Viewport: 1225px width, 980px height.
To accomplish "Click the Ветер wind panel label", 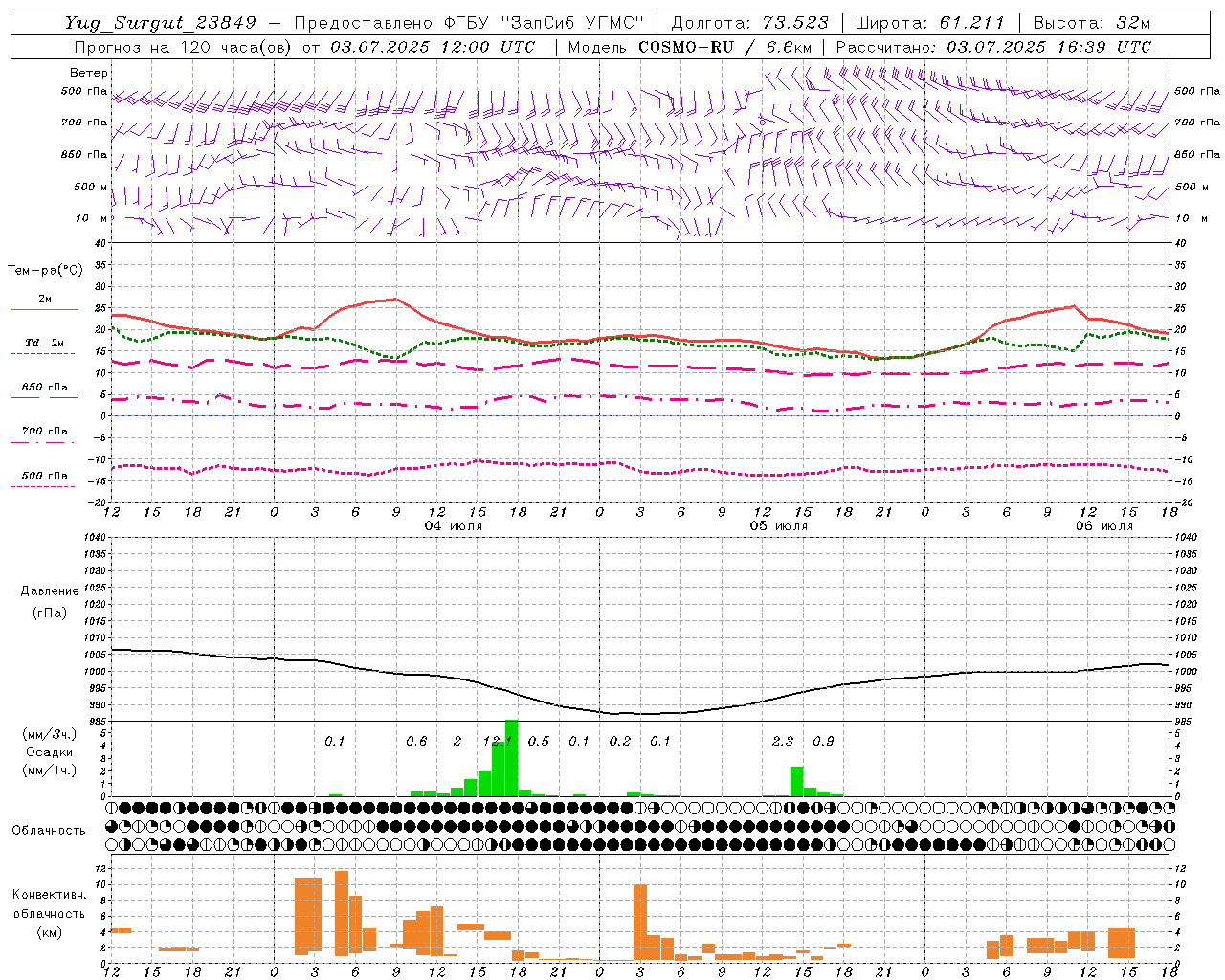I will [89, 73].
